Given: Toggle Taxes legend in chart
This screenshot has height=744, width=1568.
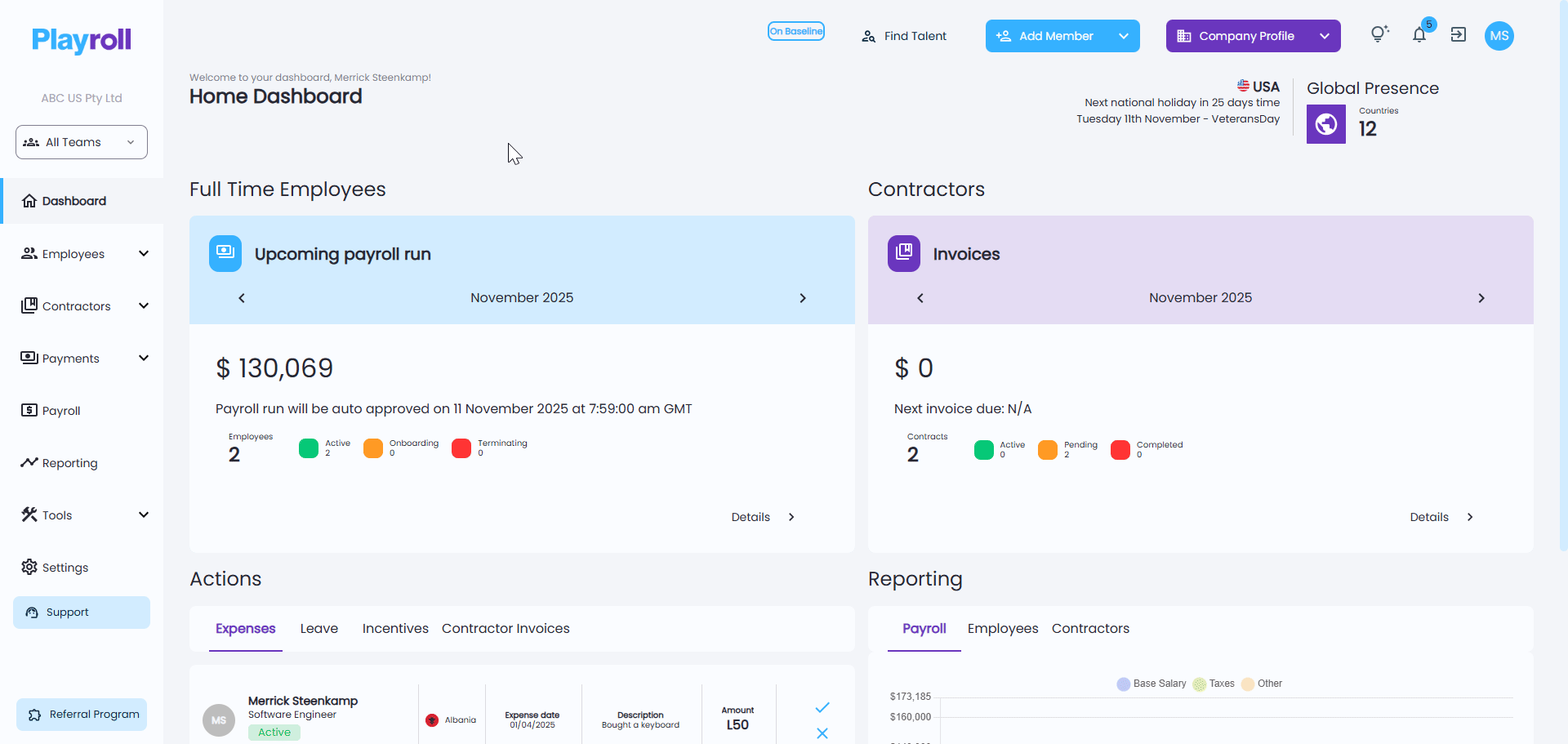Looking at the screenshot, I should (x=1214, y=684).
